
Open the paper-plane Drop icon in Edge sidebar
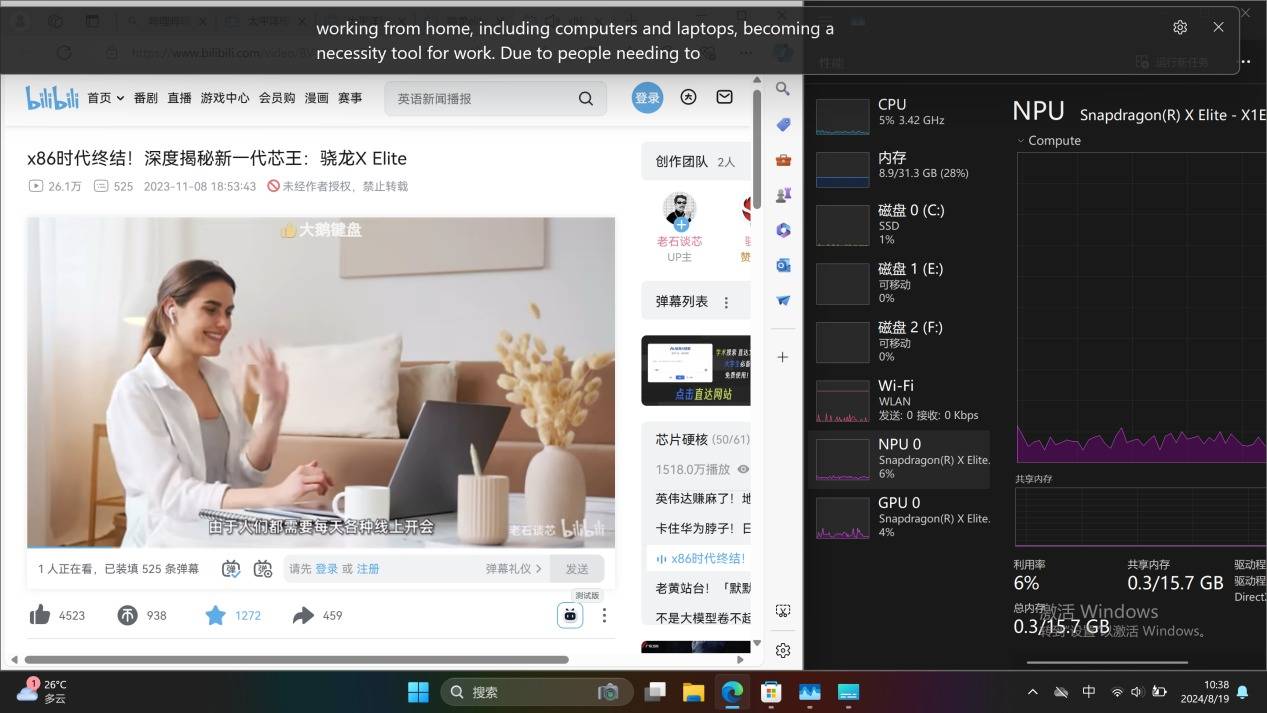point(783,300)
